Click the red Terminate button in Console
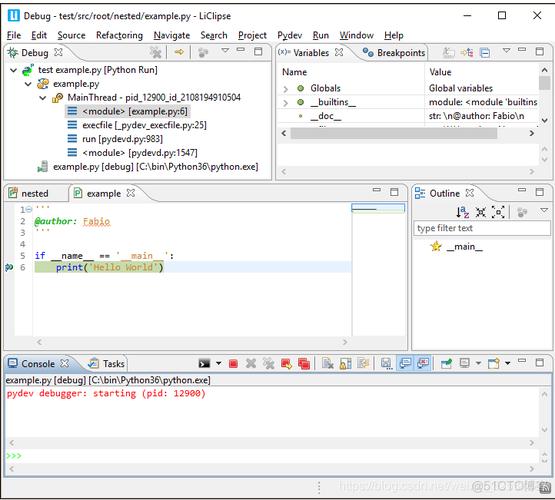Viewport: 555px width, 500px height. pos(233,364)
